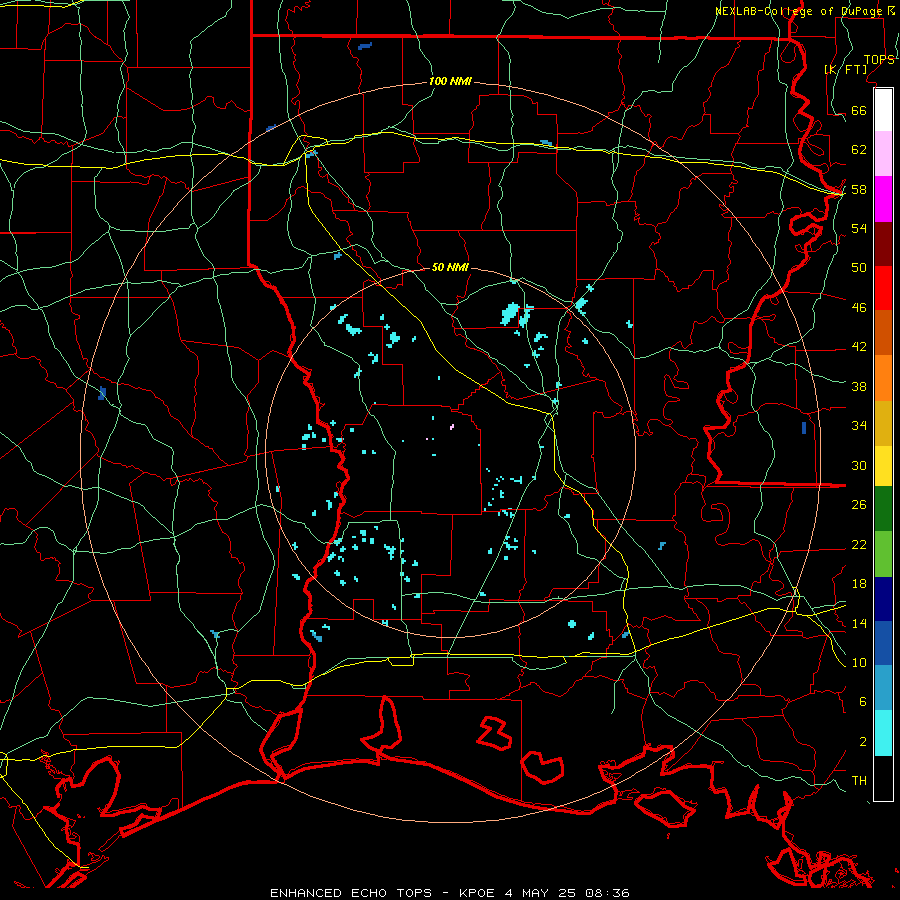The width and height of the screenshot is (900, 900).
Task: Click the medium blue 18 kft legend color
Action: (x=883, y=643)
